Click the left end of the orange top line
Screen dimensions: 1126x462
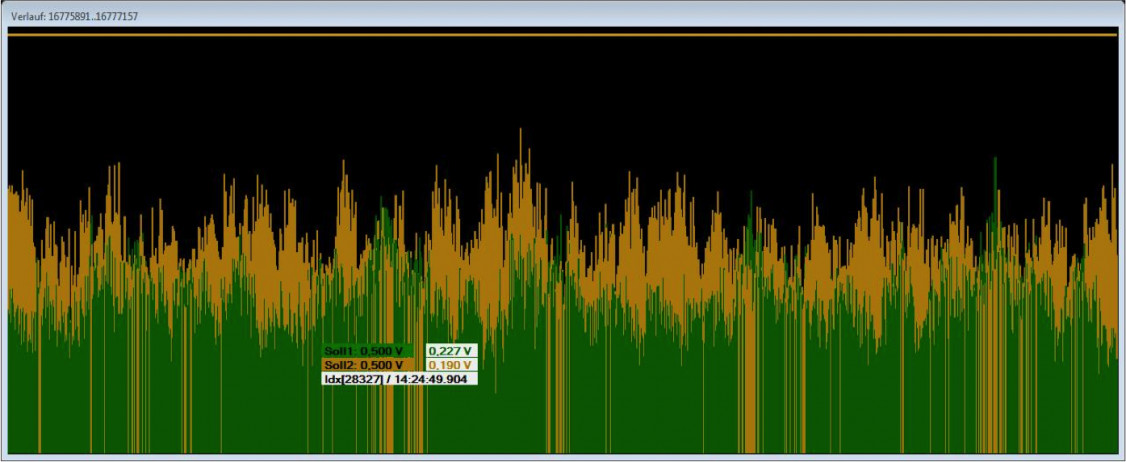click(12, 33)
